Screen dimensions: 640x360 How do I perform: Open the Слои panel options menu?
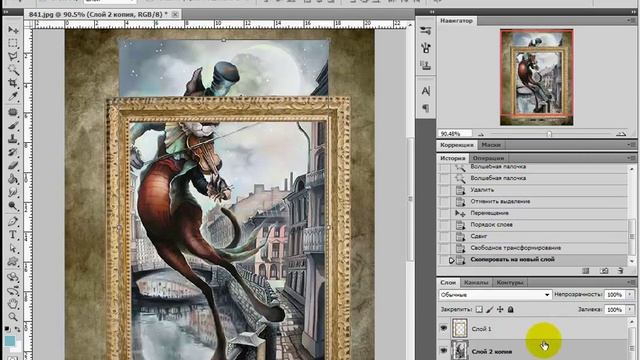631,282
